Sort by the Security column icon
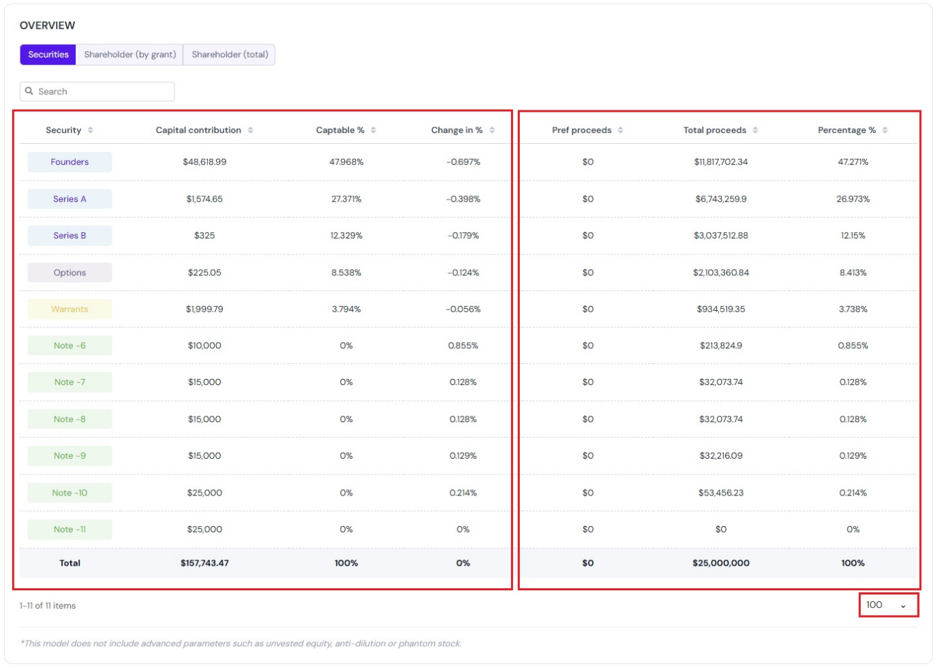 (90, 130)
